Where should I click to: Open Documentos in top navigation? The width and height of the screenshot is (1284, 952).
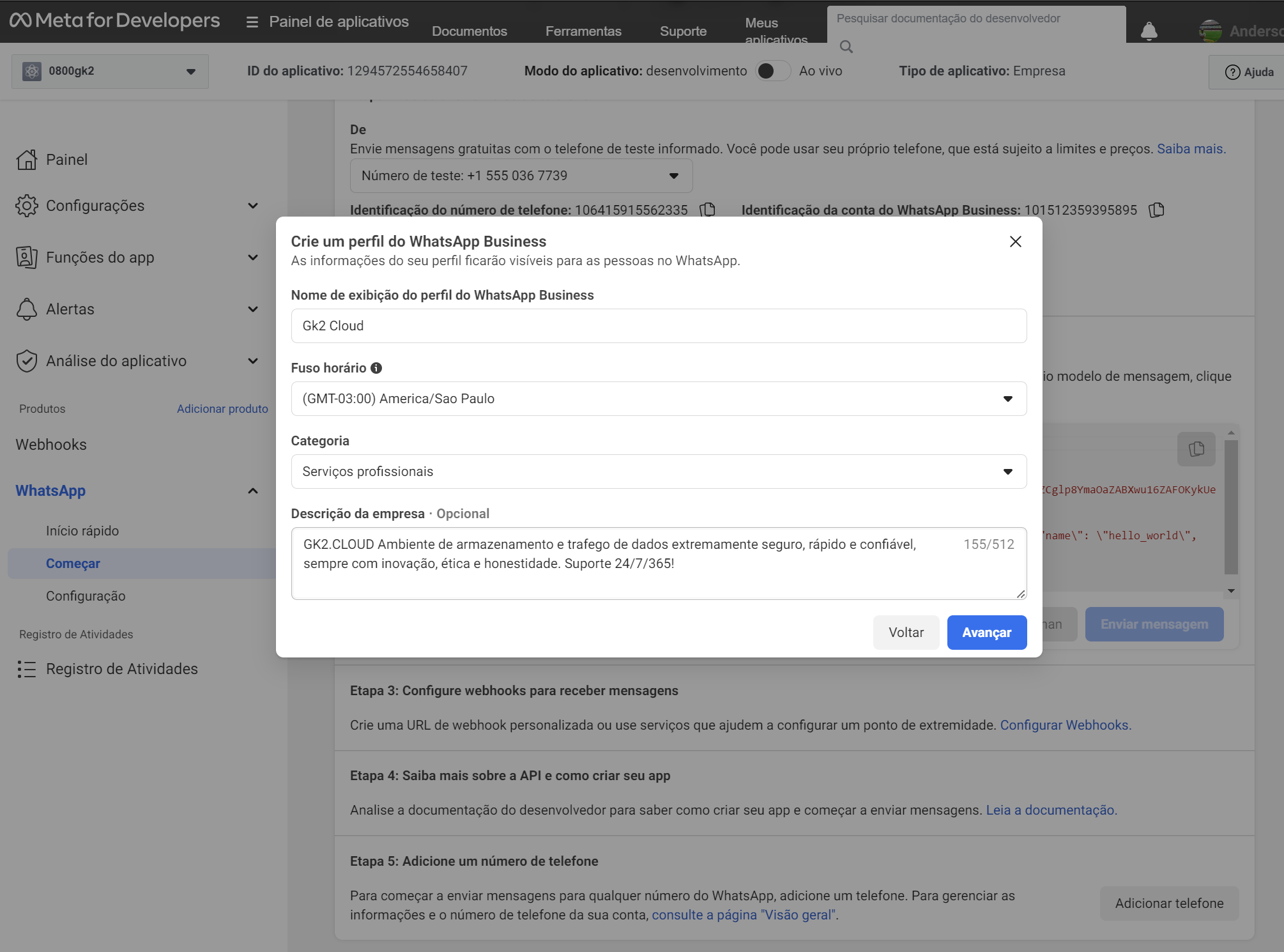[470, 31]
